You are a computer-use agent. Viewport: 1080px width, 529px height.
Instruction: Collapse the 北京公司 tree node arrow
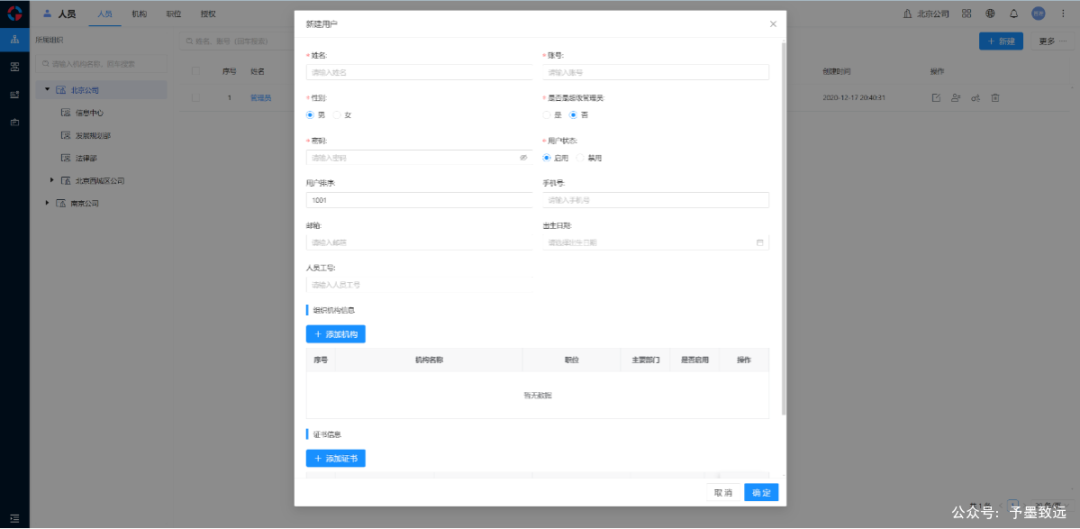coord(48,90)
